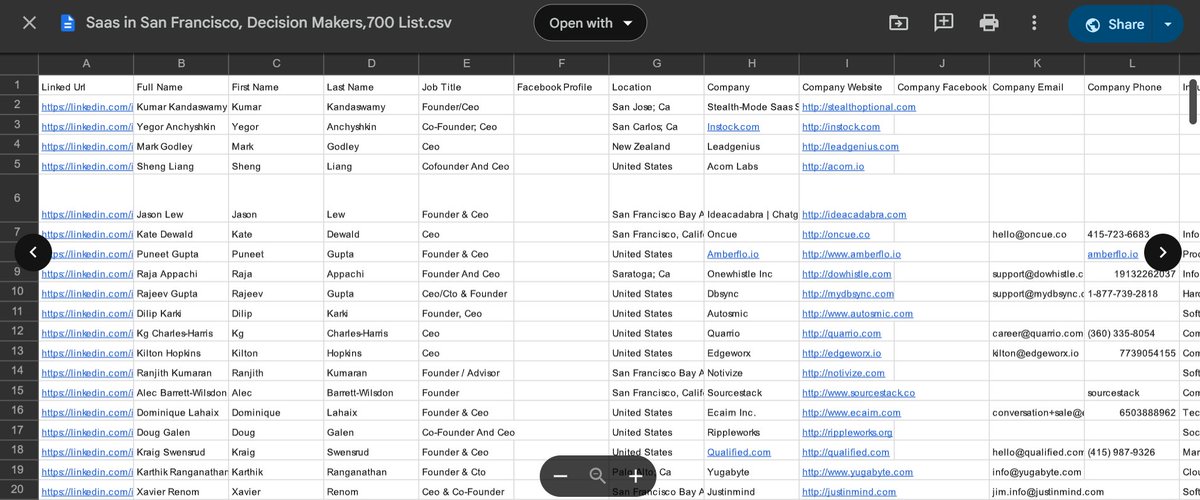Go to previous file with left arrow
The image size is (1200, 500).
coord(33,252)
